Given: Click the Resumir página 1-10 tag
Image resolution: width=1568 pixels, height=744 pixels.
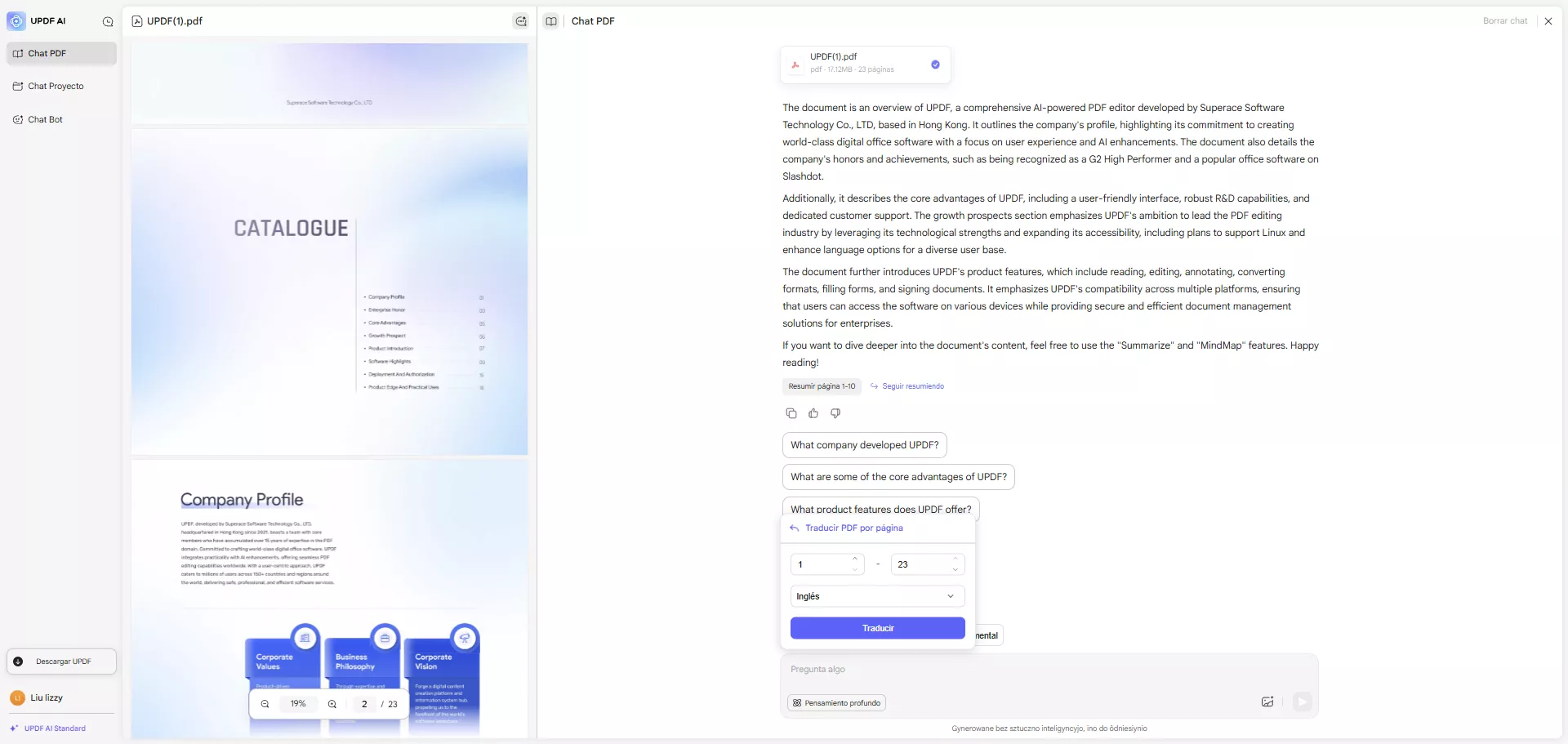Looking at the screenshot, I should coord(822,386).
